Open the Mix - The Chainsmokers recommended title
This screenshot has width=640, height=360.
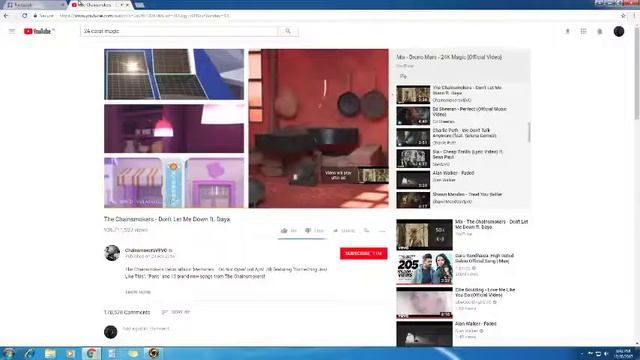[x=491, y=224]
